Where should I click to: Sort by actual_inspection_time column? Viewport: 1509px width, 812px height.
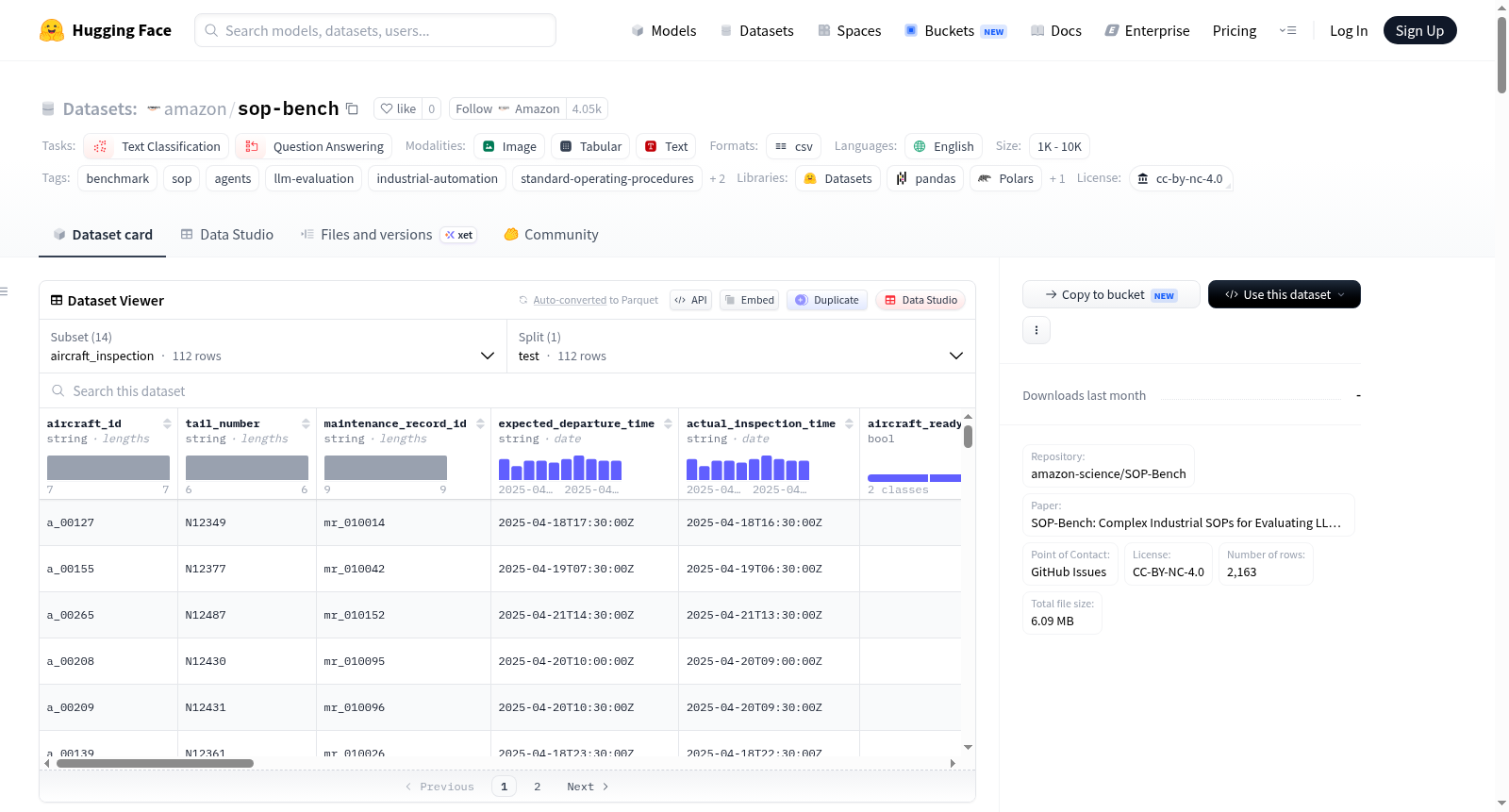point(849,423)
